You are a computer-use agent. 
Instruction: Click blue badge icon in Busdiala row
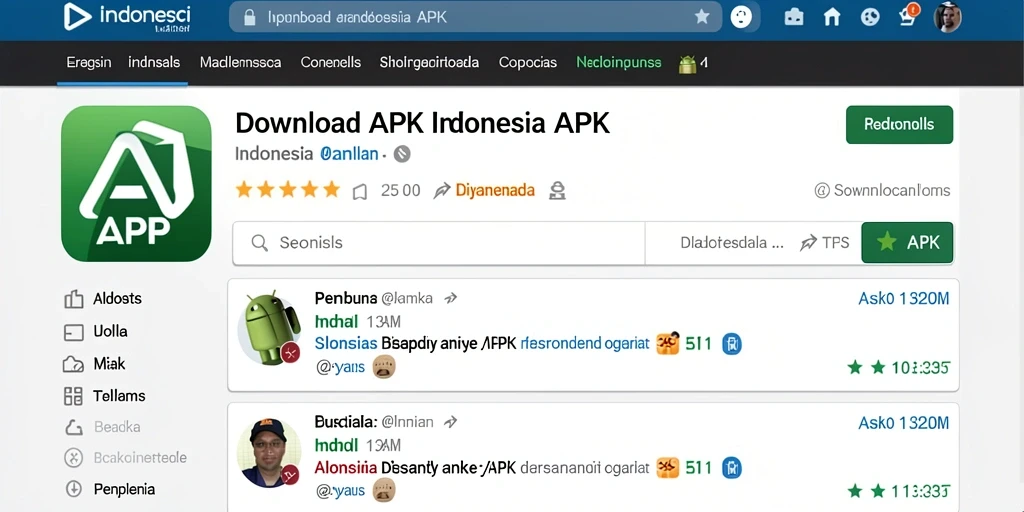pyautogui.click(x=732, y=468)
